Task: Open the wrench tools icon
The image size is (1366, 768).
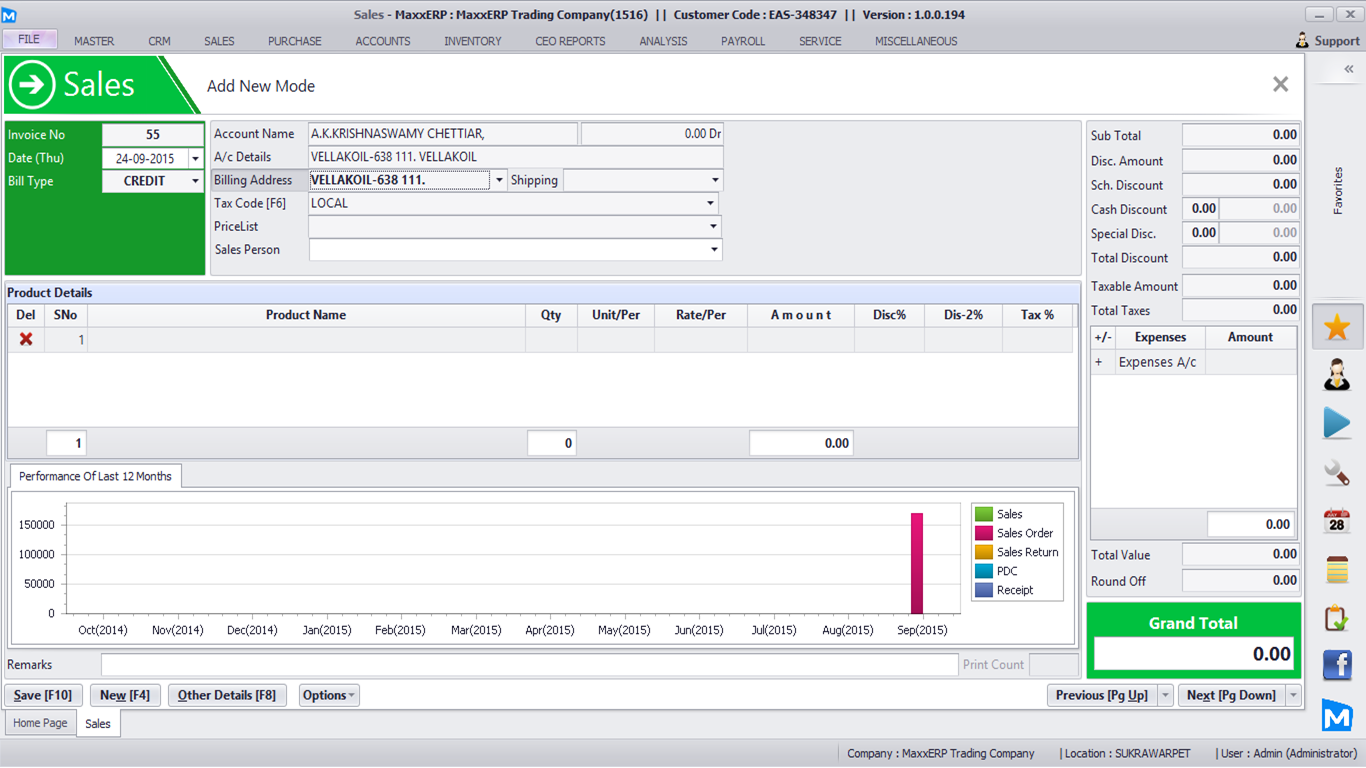Action: click(1337, 472)
